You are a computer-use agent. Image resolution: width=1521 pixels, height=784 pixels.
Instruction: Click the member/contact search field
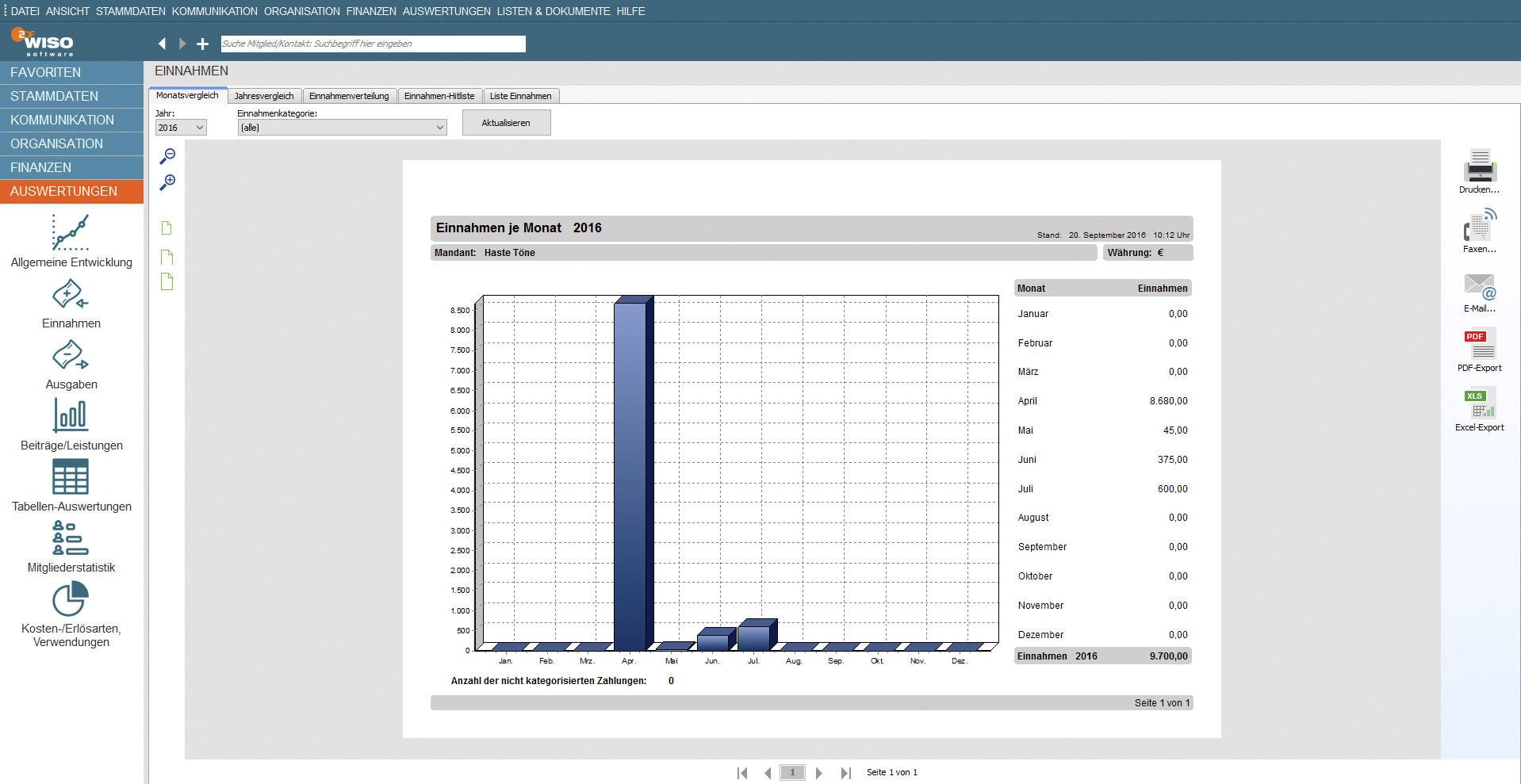(373, 44)
